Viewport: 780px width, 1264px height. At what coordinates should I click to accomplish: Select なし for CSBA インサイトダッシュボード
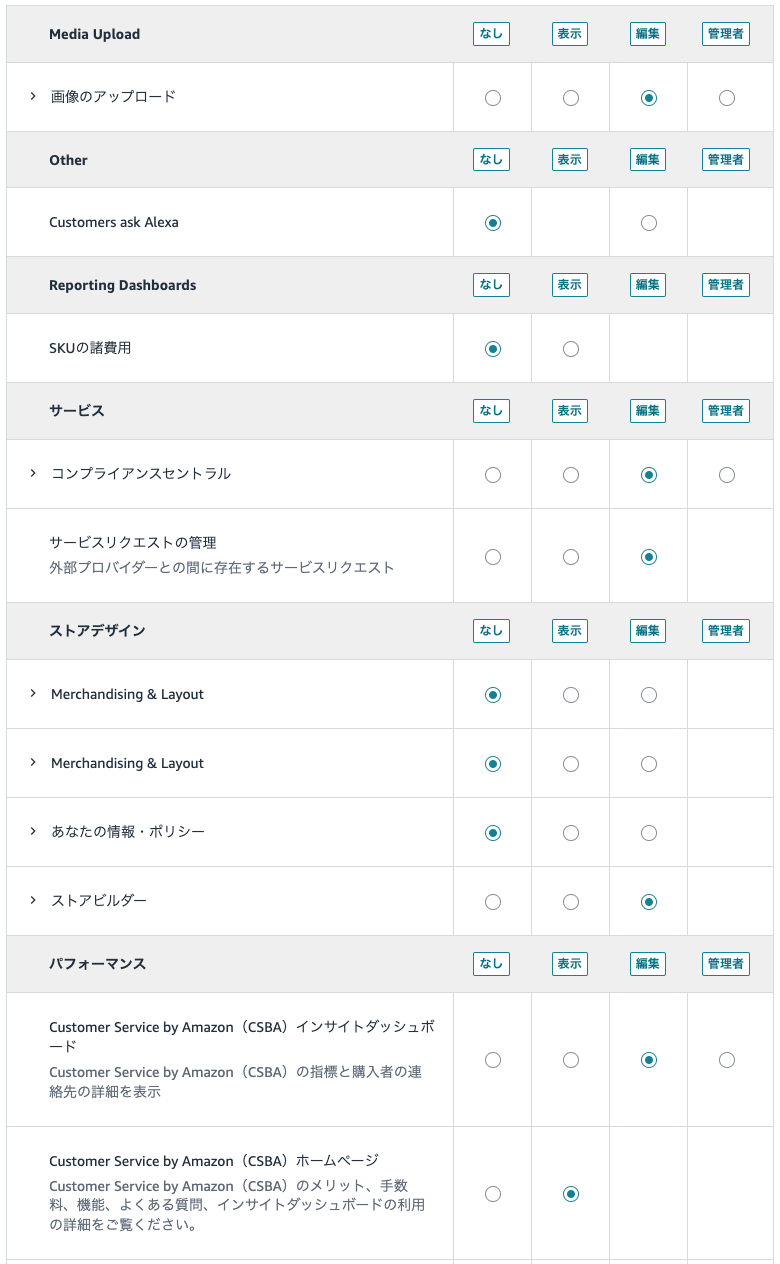click(x=492, y=1060)
